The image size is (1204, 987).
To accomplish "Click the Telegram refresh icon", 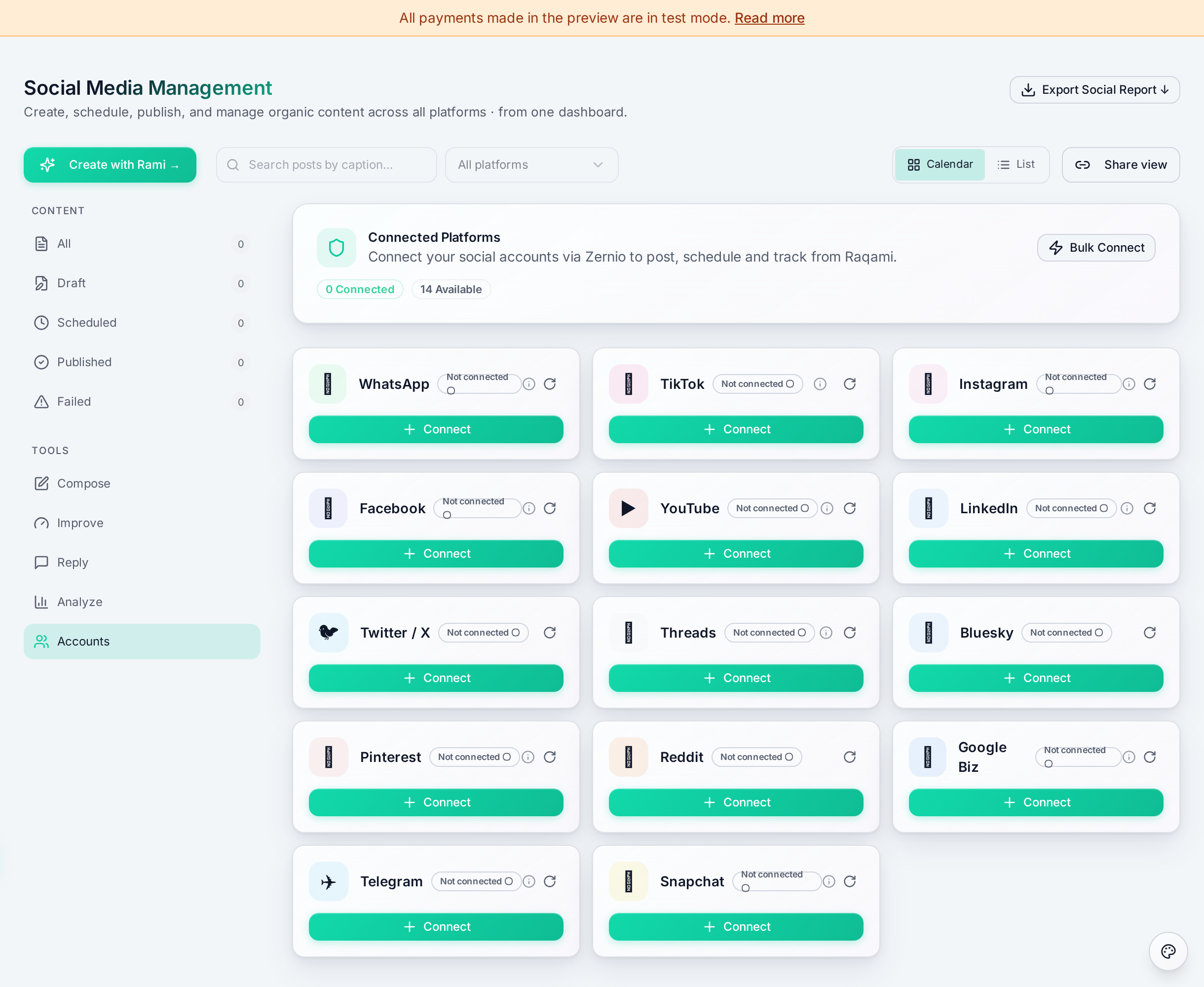I will click(x=550, y=881).
